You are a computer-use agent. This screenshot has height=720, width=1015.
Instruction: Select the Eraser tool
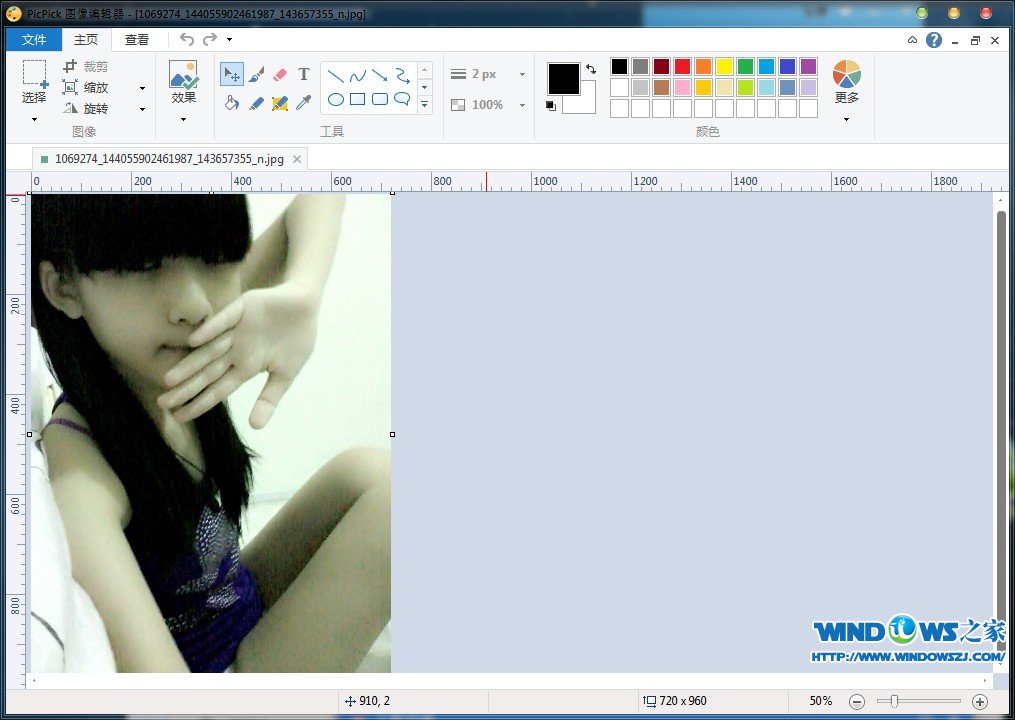click(280, 75)
